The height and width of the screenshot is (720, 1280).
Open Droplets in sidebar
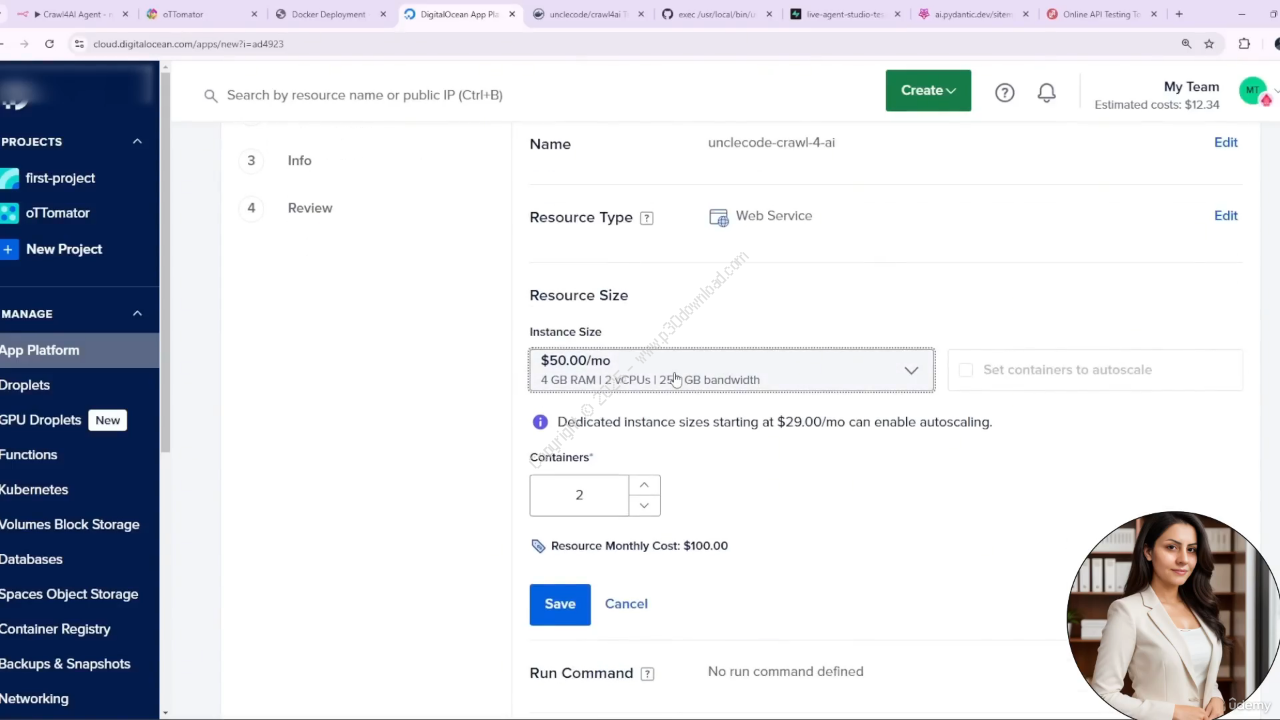25,385
